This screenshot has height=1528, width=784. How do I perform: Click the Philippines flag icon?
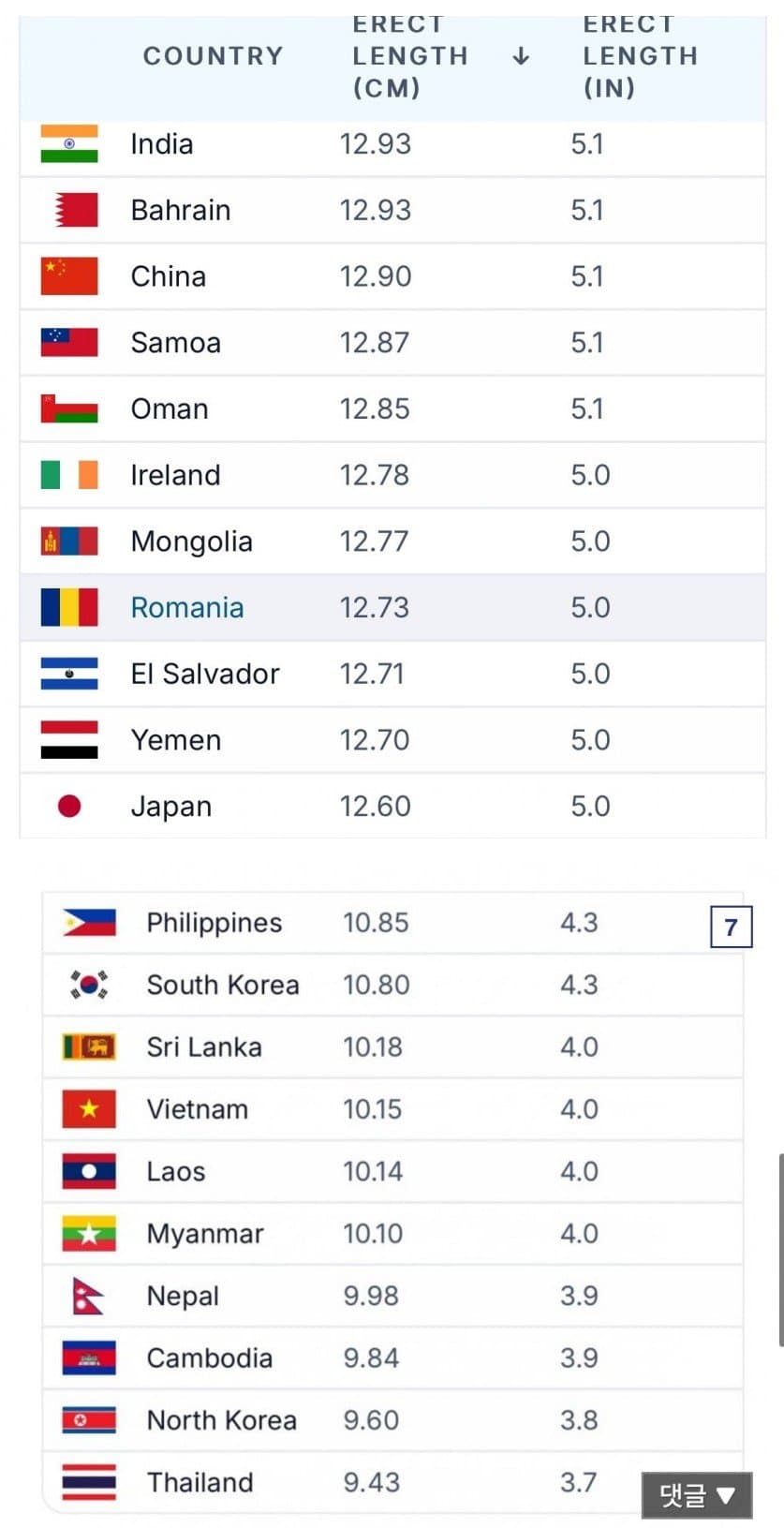(x=89, y=923)
